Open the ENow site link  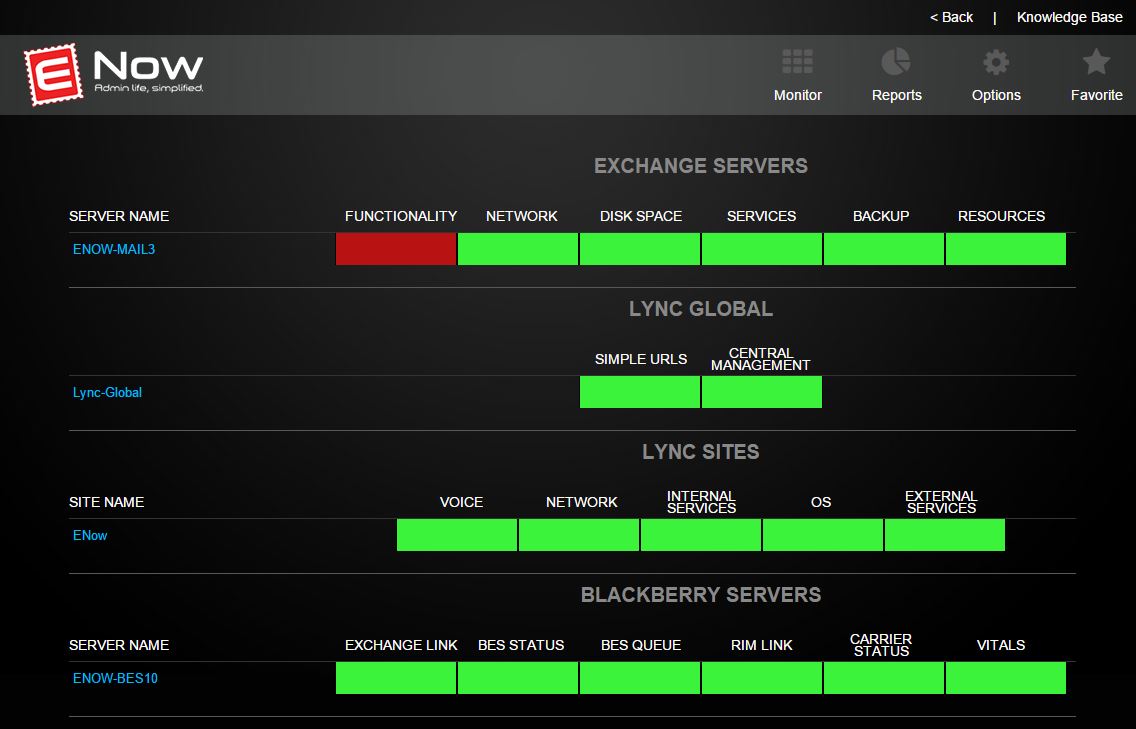90,536
